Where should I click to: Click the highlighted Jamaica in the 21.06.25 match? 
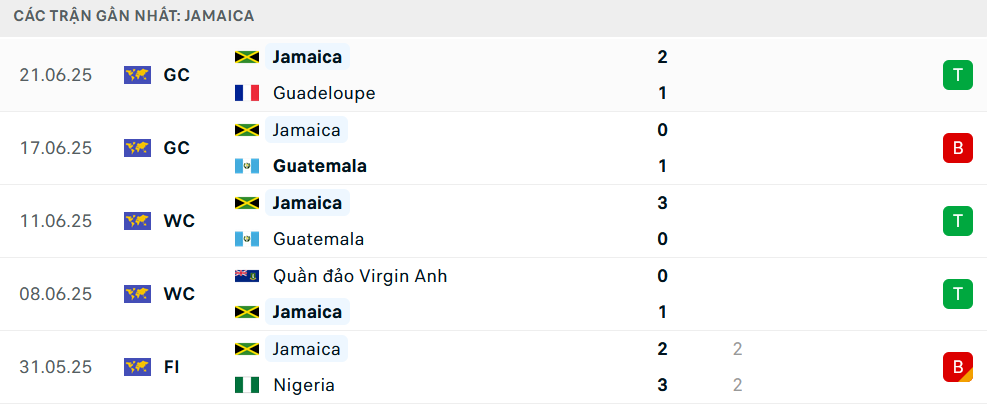pos(307,57)
